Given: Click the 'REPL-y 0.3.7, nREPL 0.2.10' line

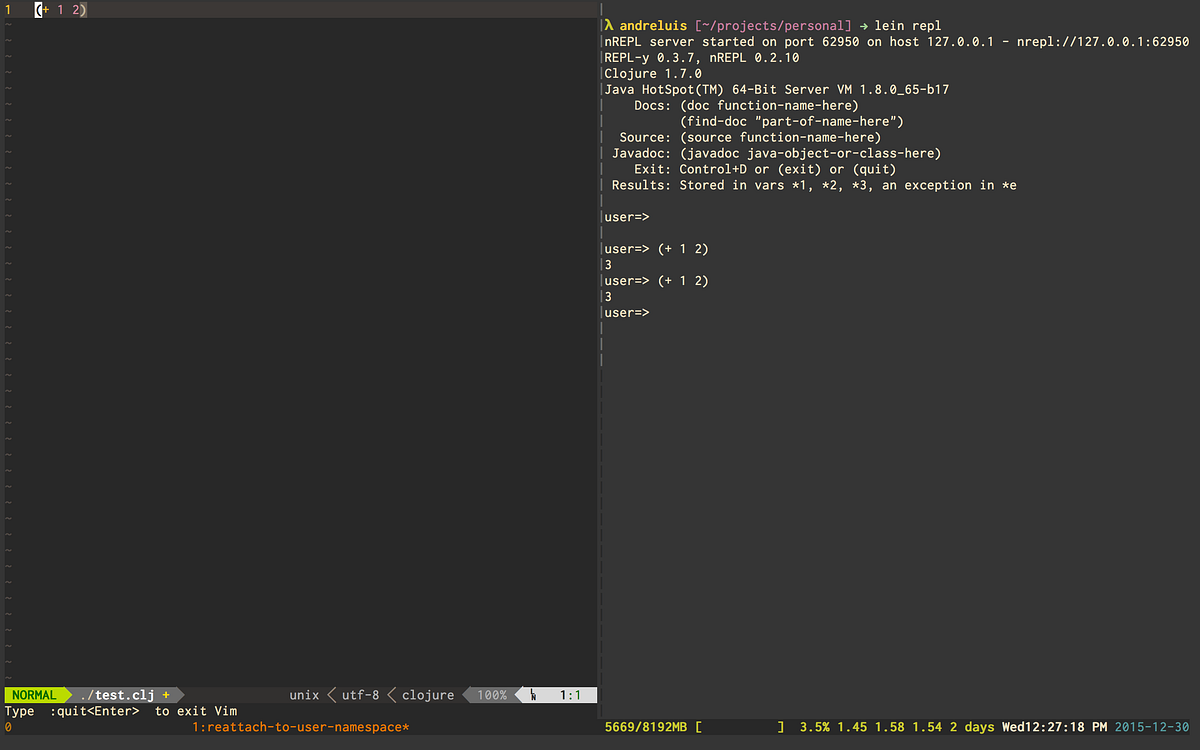Looking at the screenshot, I should click(702, 58).
